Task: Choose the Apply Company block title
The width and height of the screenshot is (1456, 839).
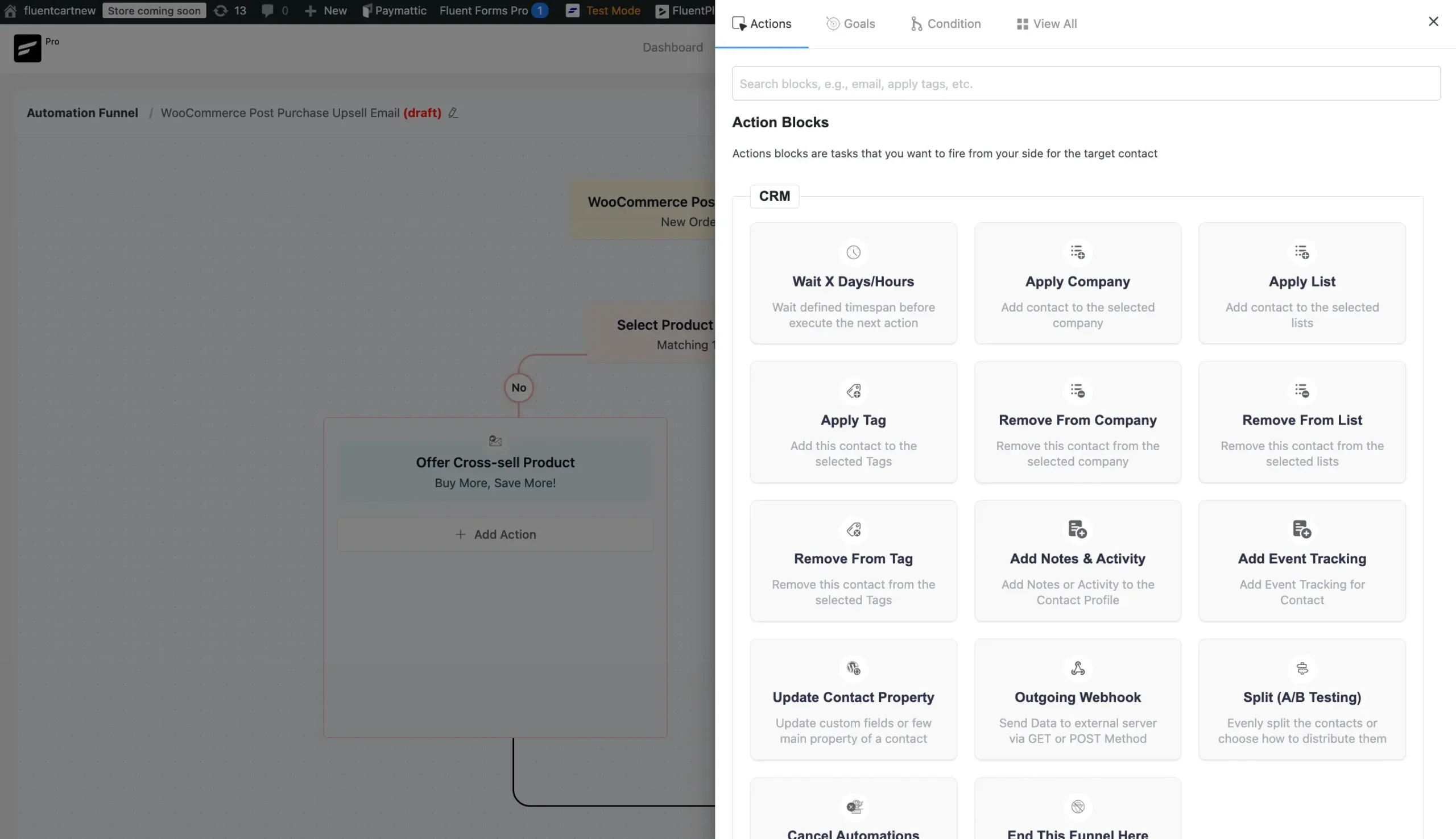Action: point(1077,281)
